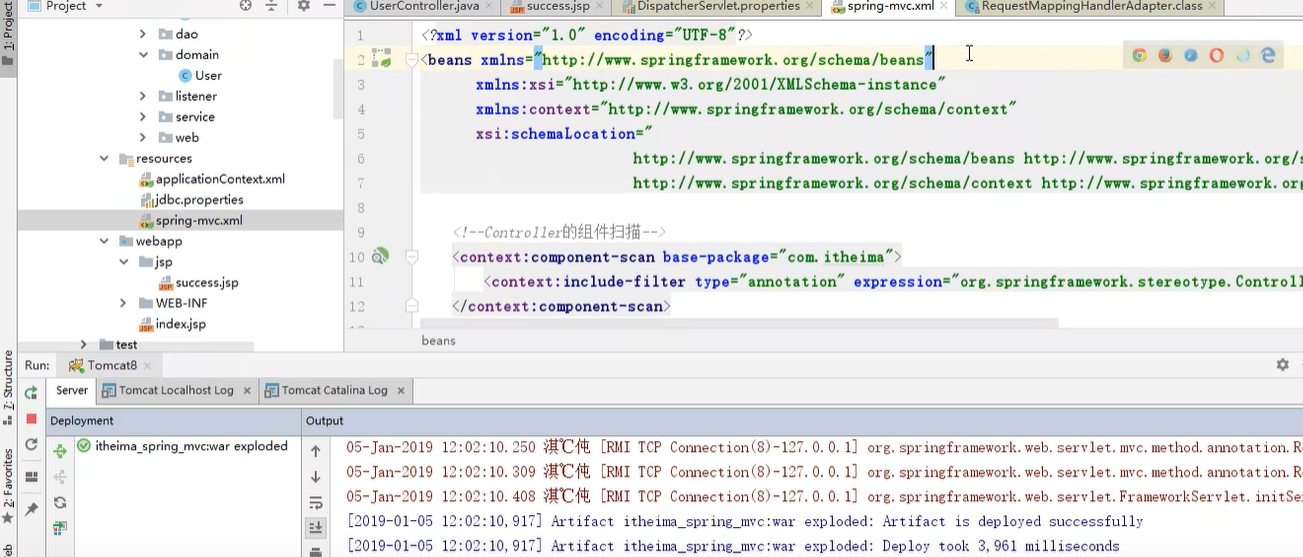Open jdbc.properties in the tree
The height and width of the screenshot is (557, 1303).
coord(191,200)
